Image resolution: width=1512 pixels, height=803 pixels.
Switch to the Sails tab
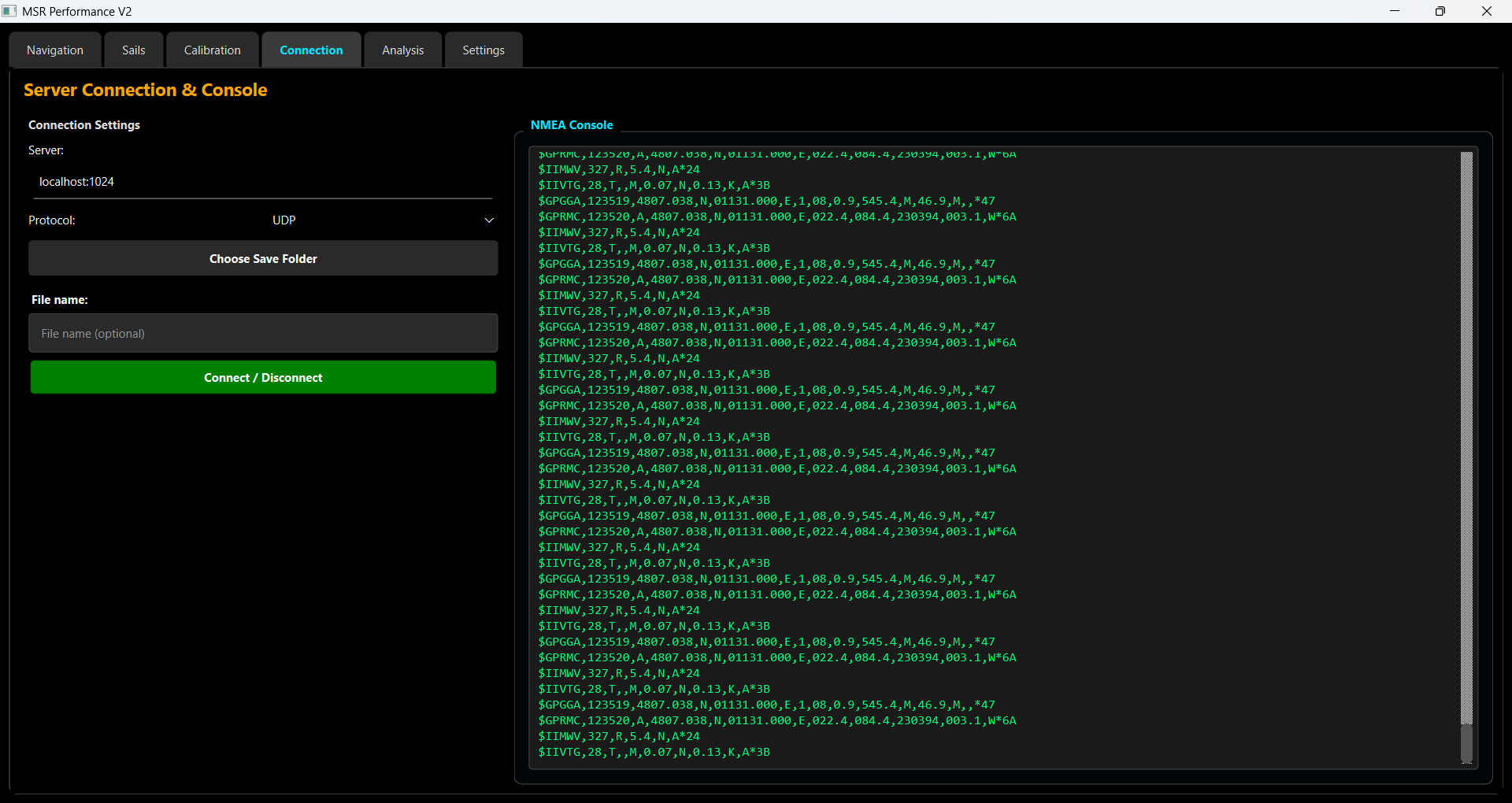134,50
